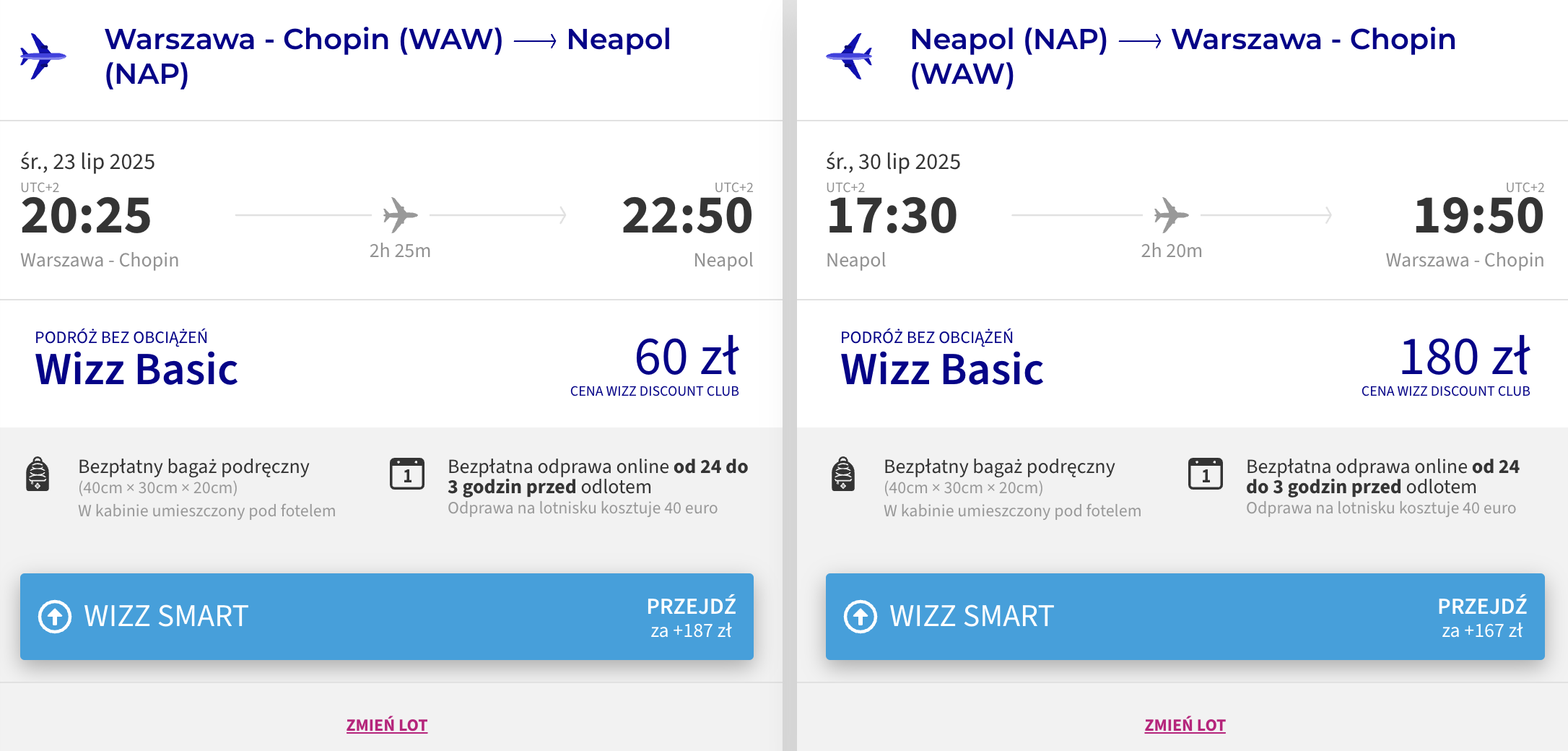The width and height of the screenshot is (1568, 751).
Task: Click the calendar check-in icon in return flight
Action: (x=1206, y=474)
